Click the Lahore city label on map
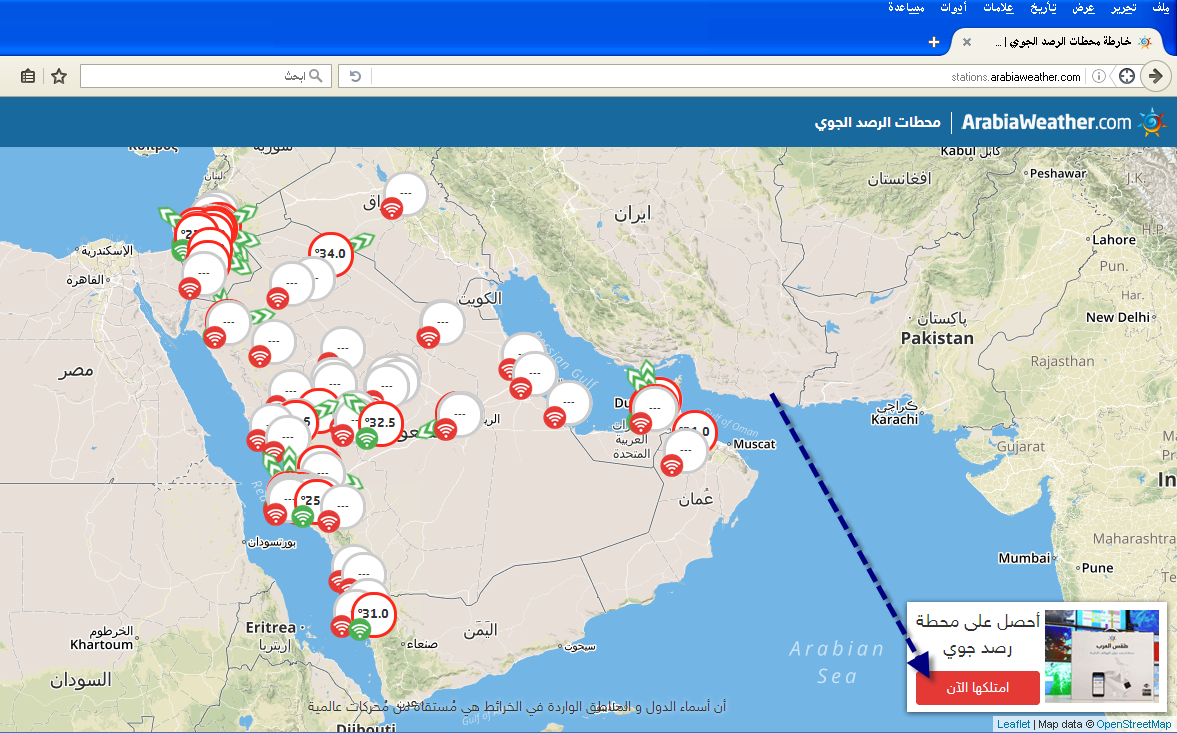The height and width of the screenshot is (733, 1177). tap(1114, 240)
